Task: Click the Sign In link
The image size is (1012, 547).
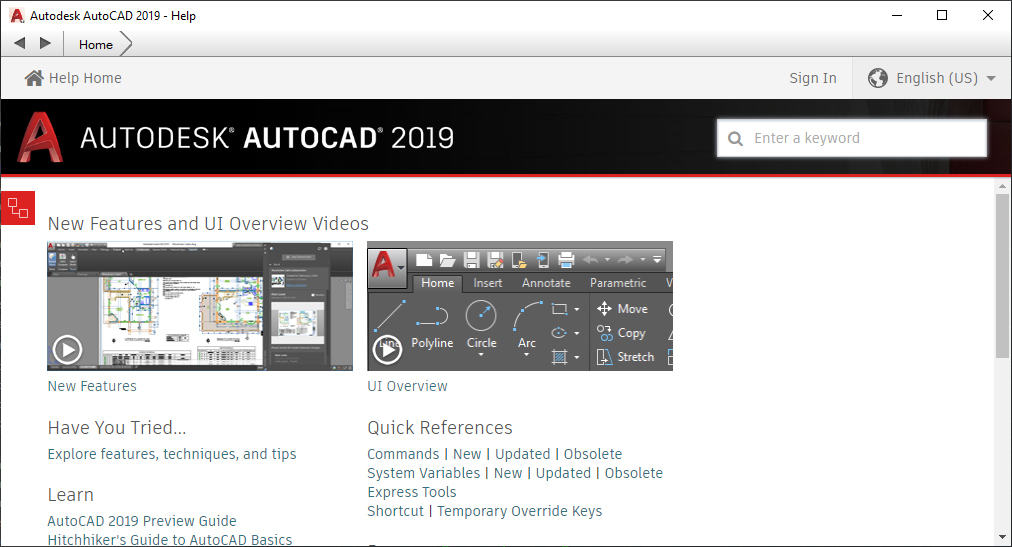Action: pos(813,78)
